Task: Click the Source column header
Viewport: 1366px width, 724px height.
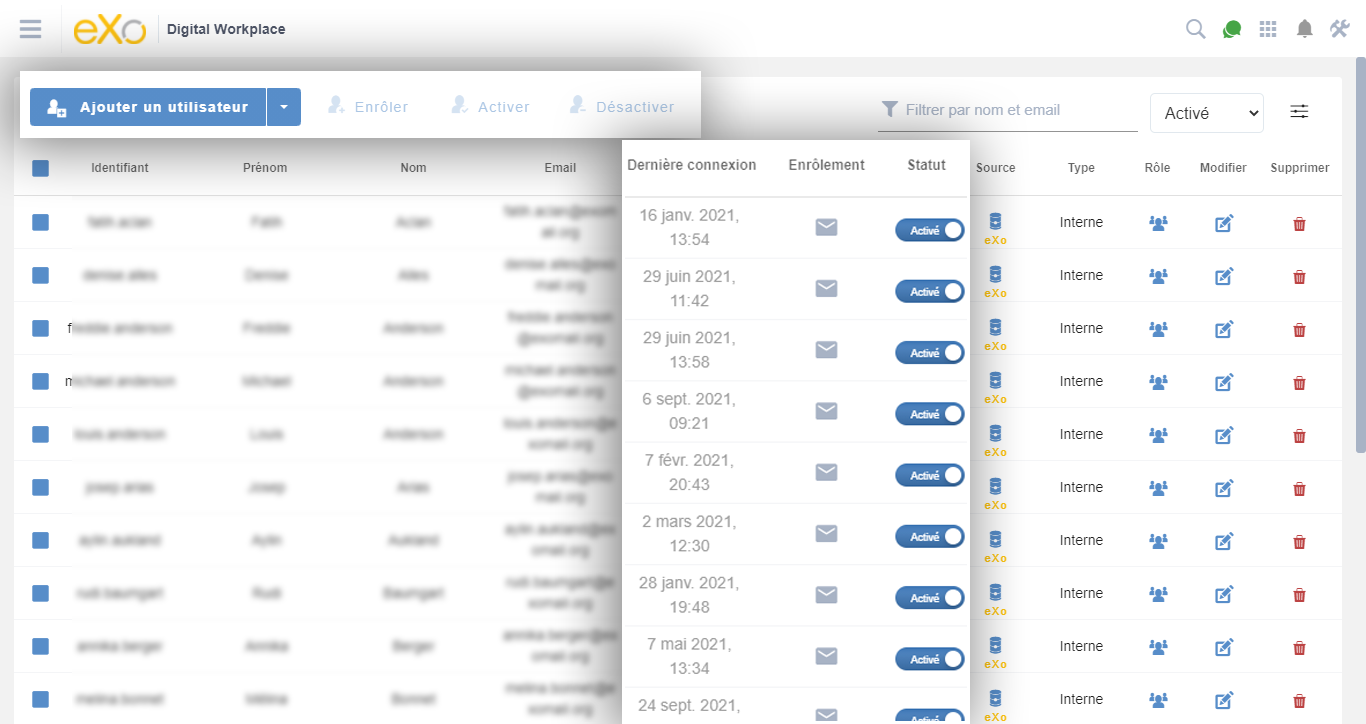Action: (995, 168)
